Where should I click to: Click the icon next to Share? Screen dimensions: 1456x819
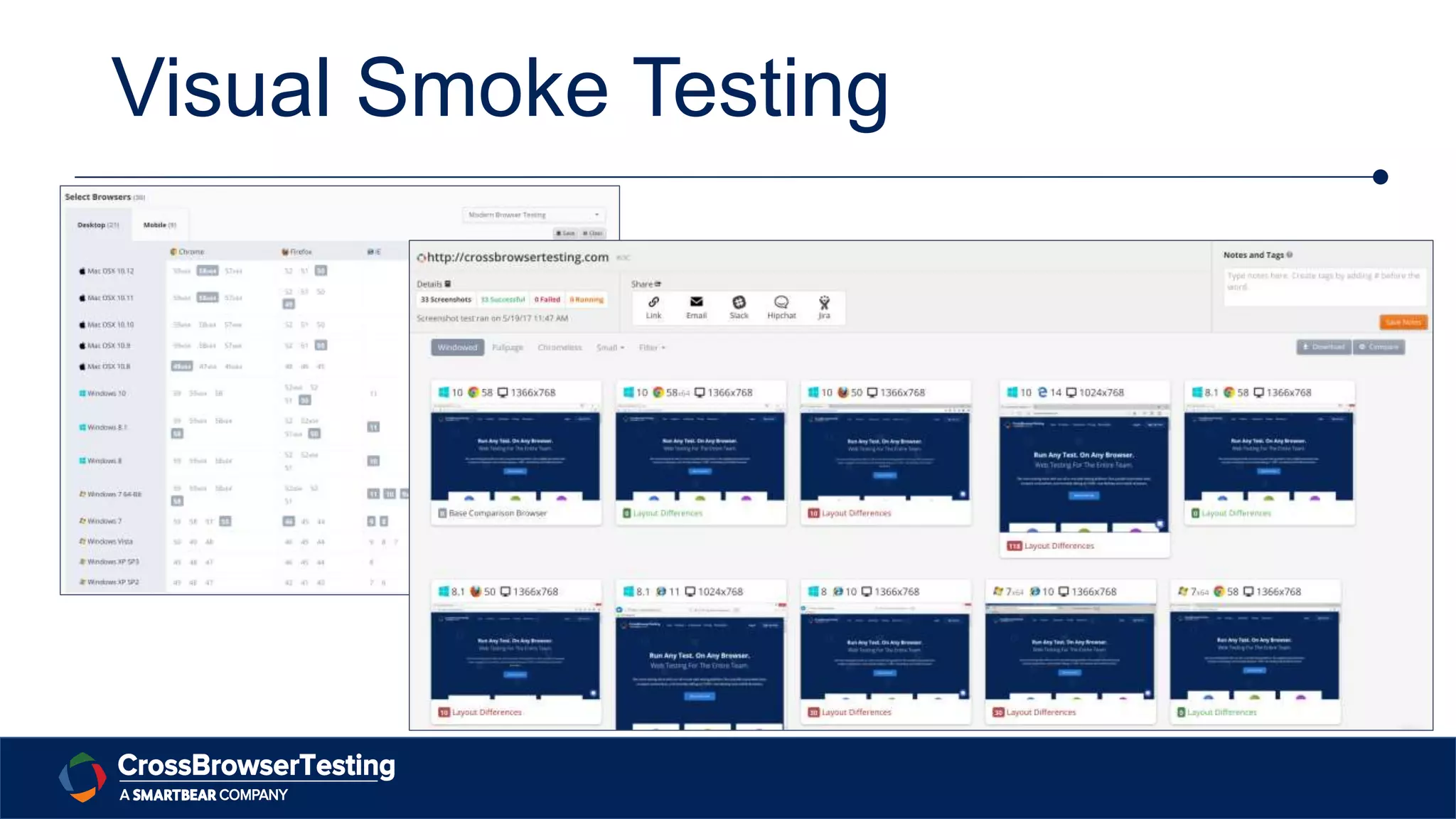[658, 284]
